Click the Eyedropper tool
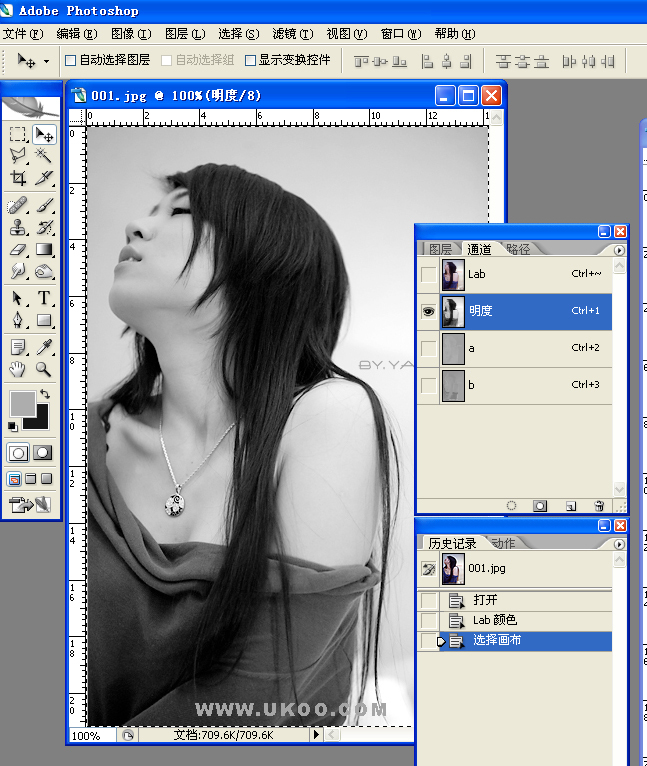The width and height of the screenshot is (647, 766). click(44, 347)
